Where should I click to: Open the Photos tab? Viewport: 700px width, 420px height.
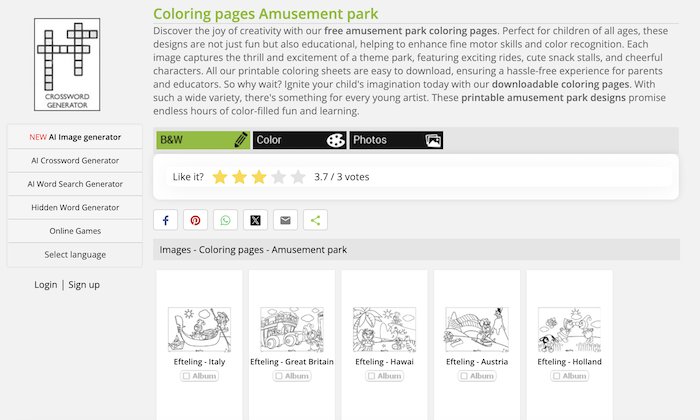point(396,140)
